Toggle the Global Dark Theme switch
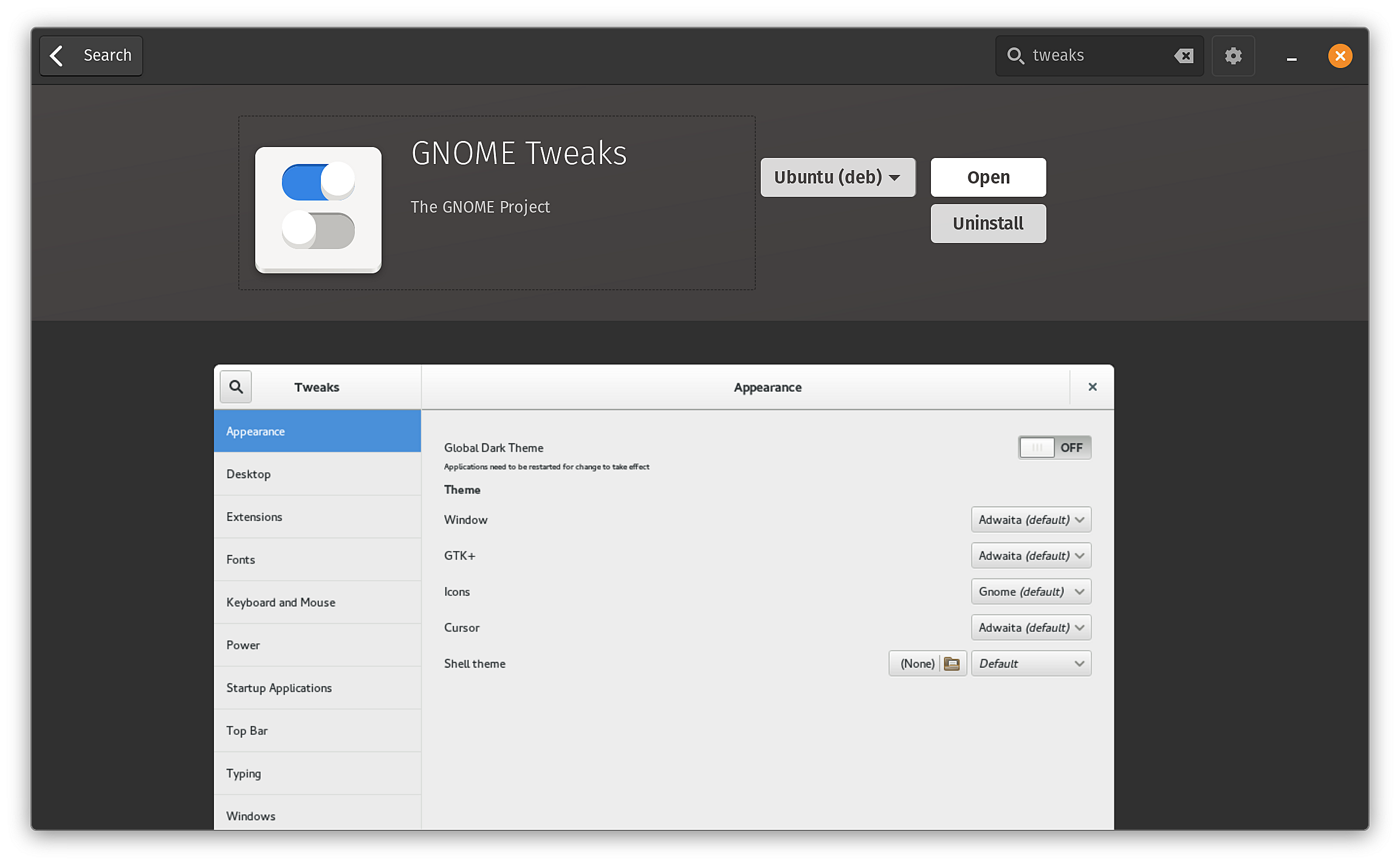 pos(1054,448)
